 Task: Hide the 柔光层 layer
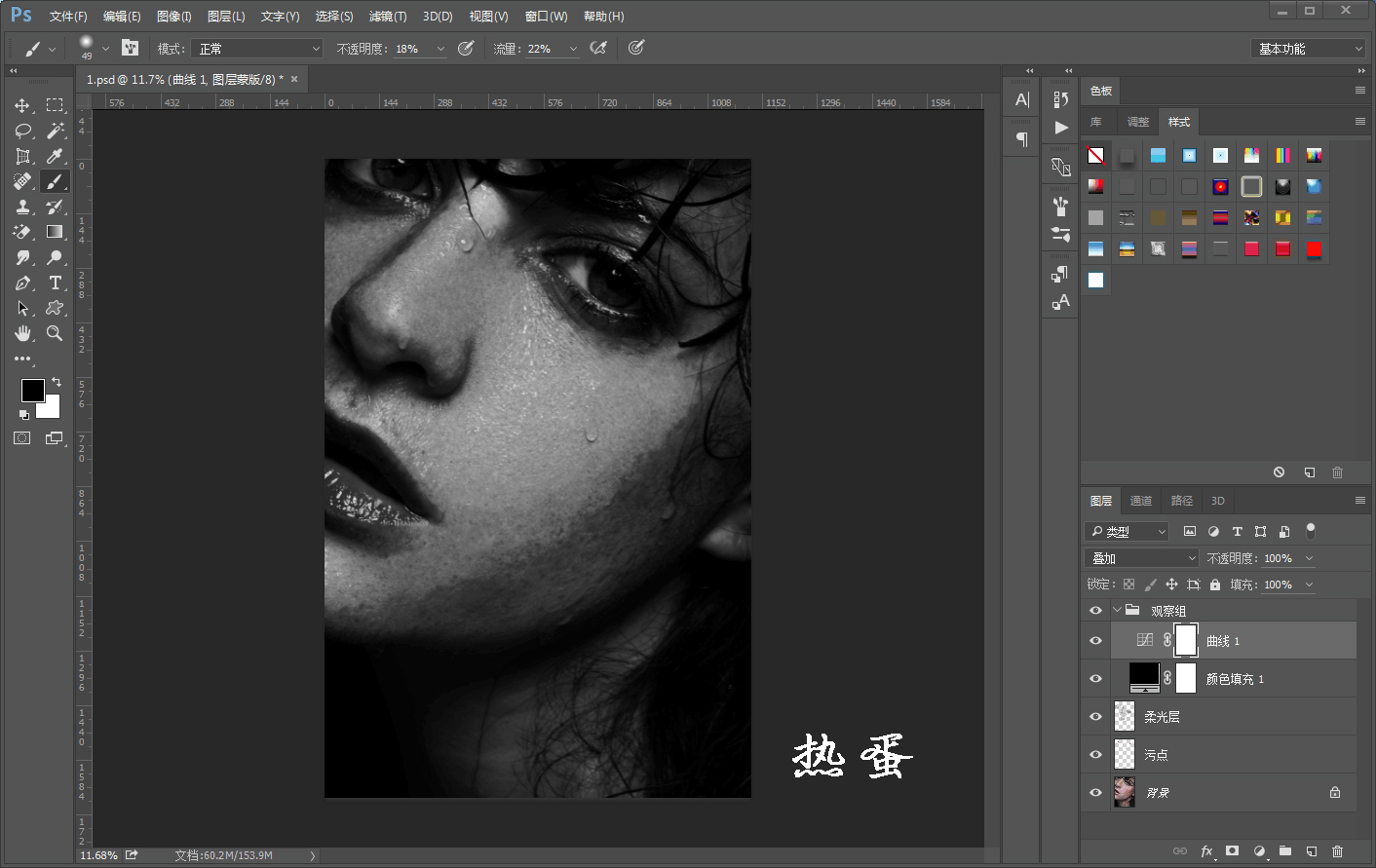coord(1095,716)
